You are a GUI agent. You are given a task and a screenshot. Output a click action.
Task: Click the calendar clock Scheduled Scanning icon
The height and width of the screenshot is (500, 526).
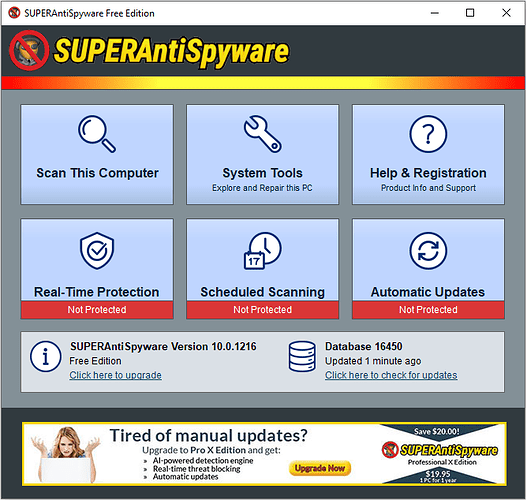[x=263, y=250]
